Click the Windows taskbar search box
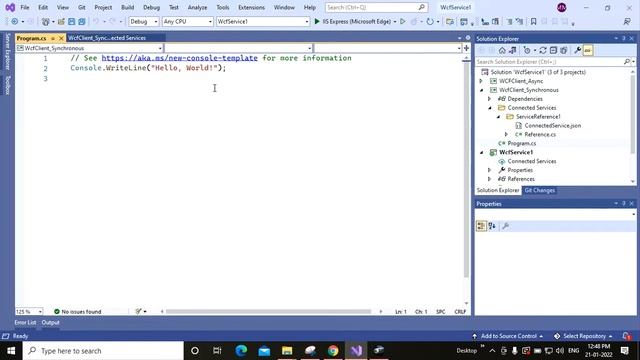The width and height of the screenshot is (640, 360). (x=103, y=351)
